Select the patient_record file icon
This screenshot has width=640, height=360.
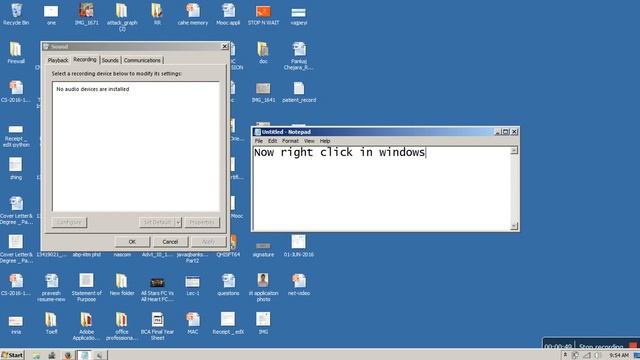(299, 91)
